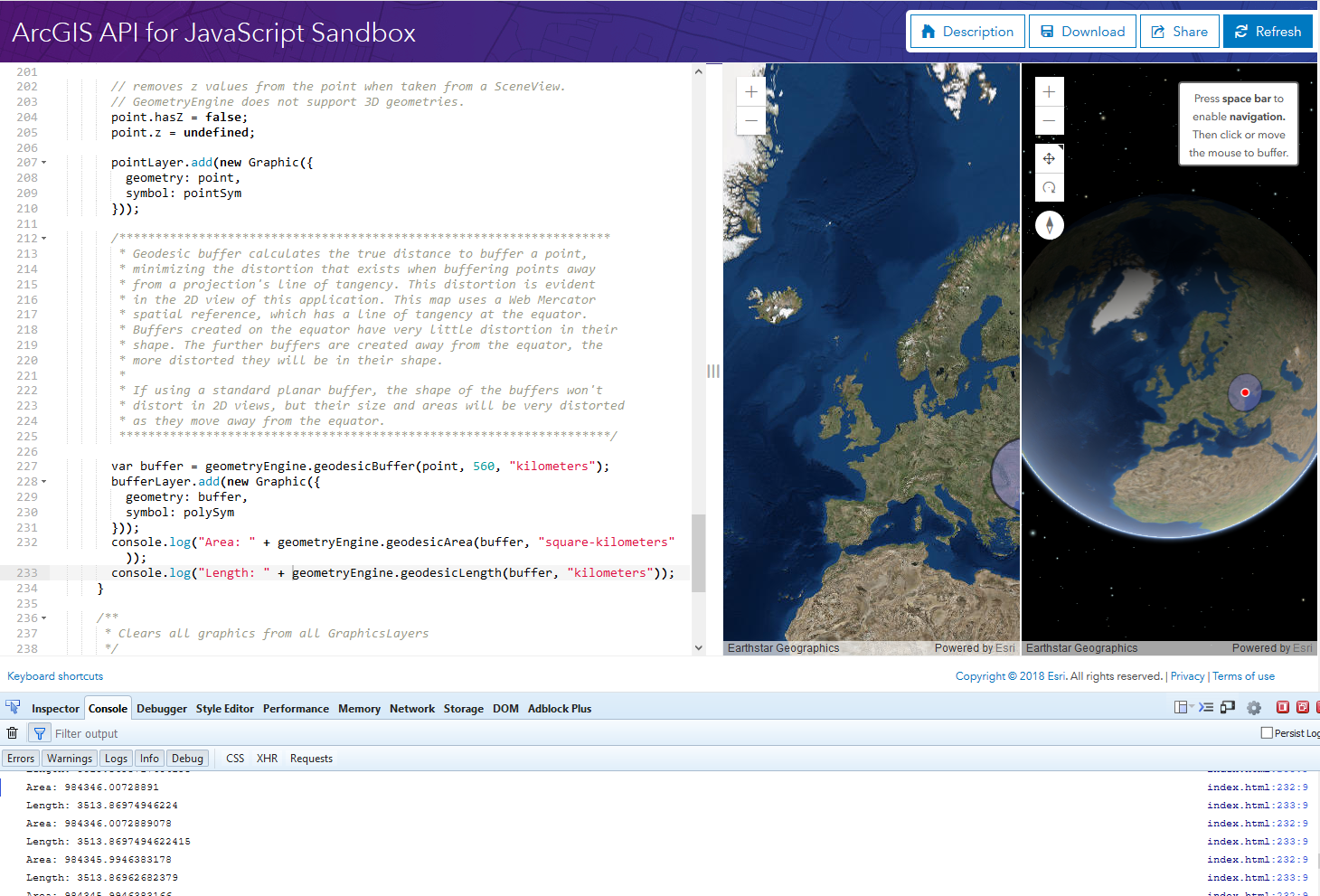
Task: Click the buffer radius value 560 in code
Action: (484, 467)
